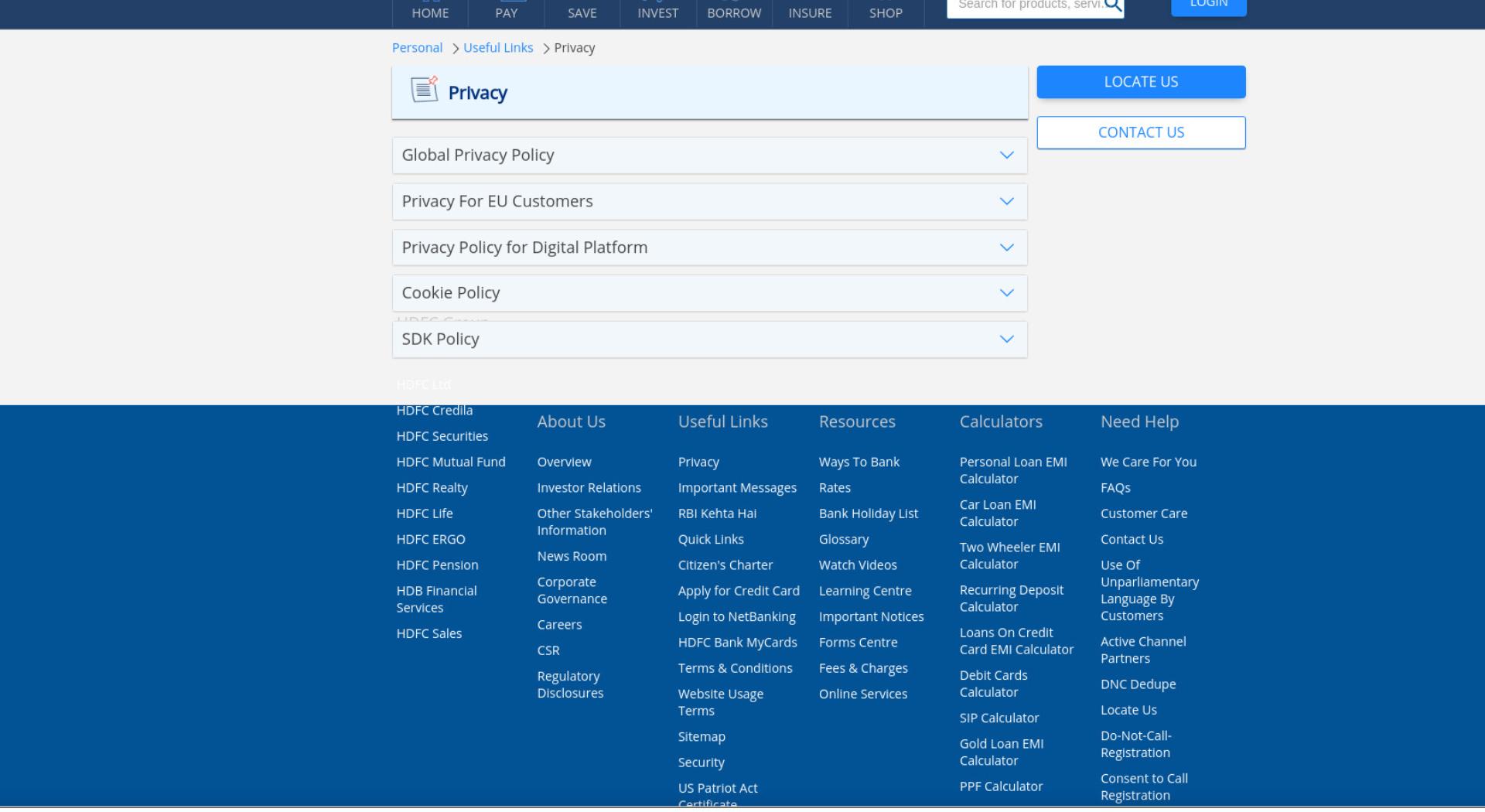Open the PAY menu item
The height and width of the screenshot is (812, 1485).
click(507, 13)
